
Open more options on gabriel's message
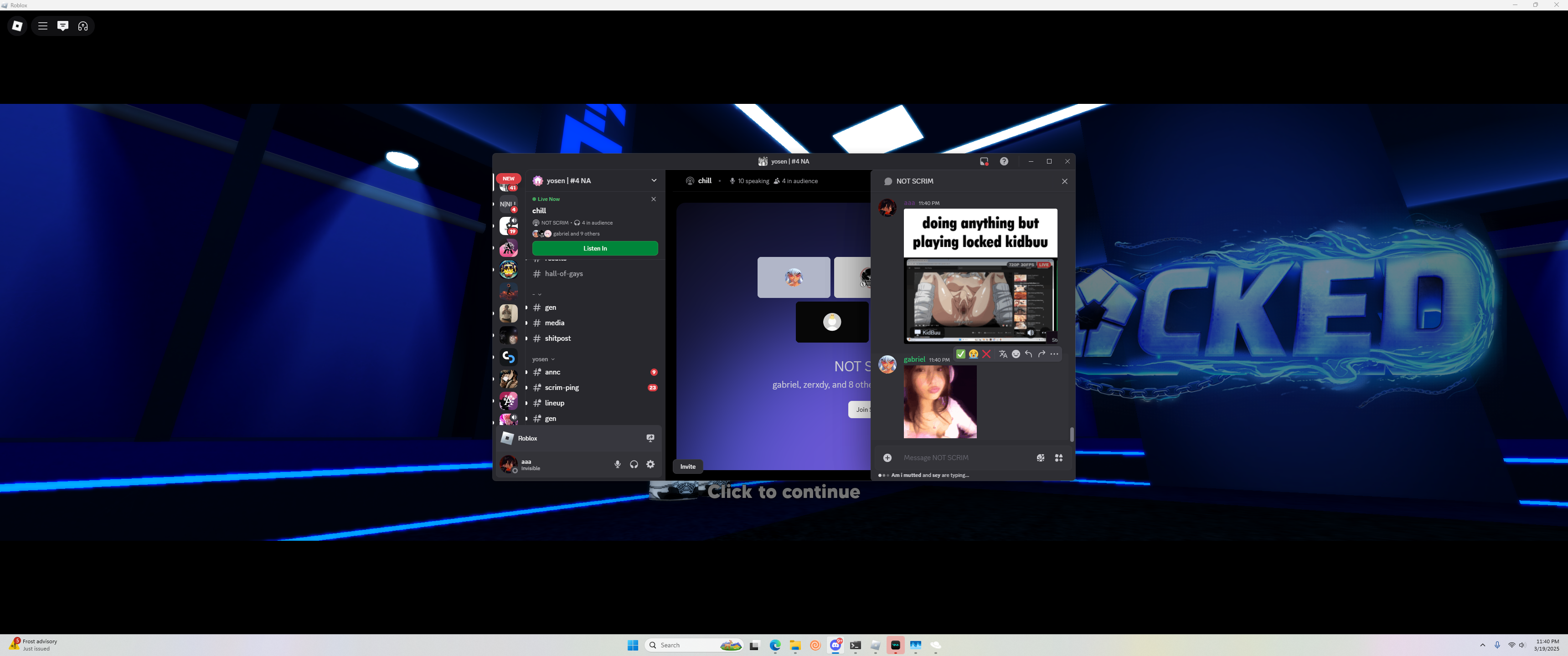pyautogui.click(x=1054, y=354)
